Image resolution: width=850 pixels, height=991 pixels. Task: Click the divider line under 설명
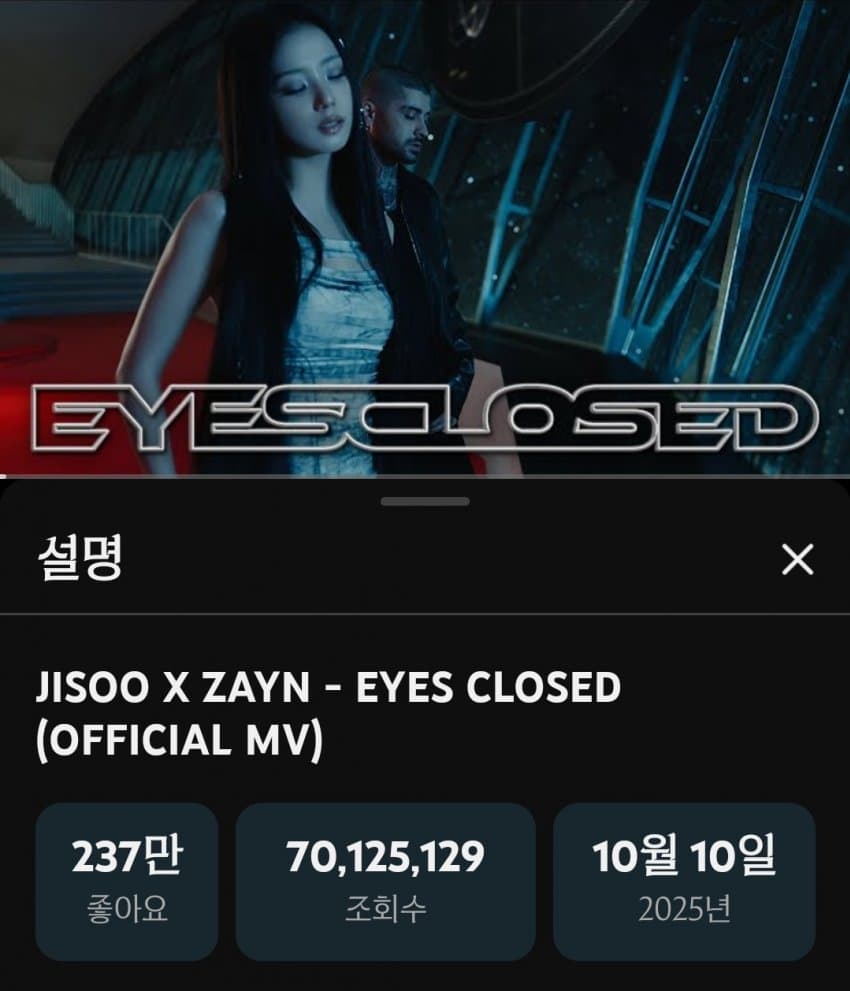tap(425, 613)
